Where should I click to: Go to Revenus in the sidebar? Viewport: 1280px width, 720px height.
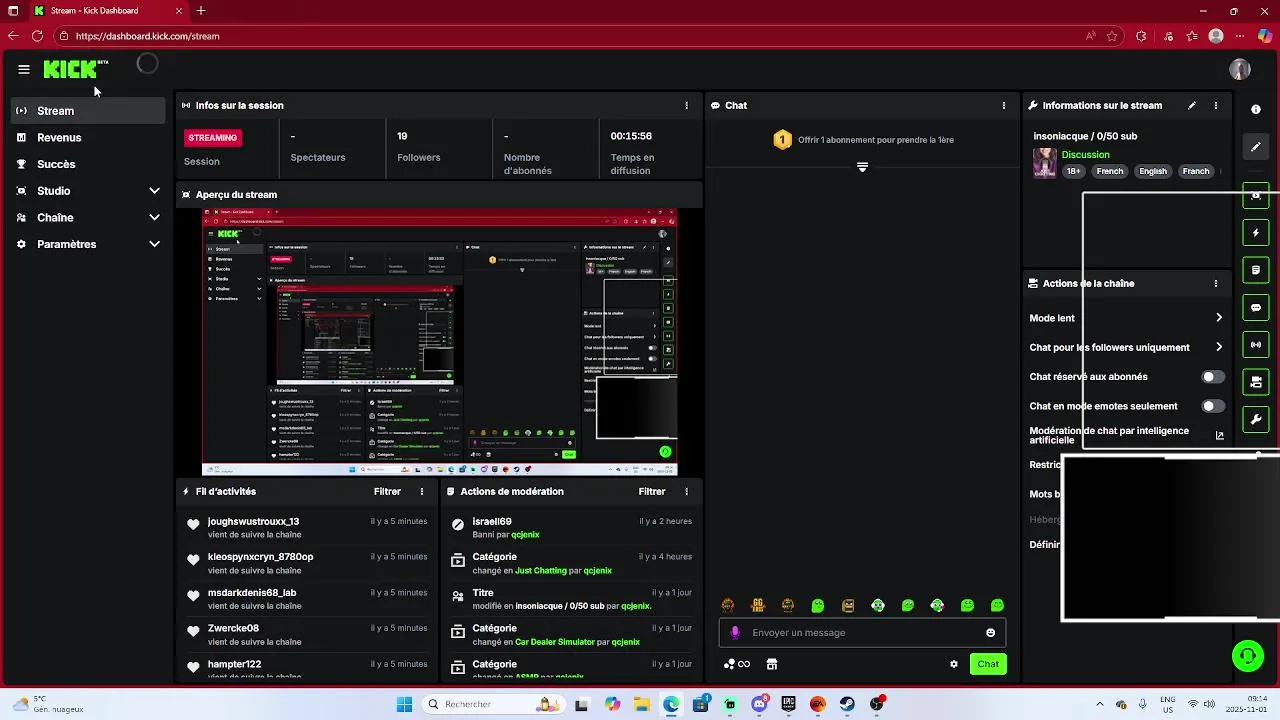(88, 138)
